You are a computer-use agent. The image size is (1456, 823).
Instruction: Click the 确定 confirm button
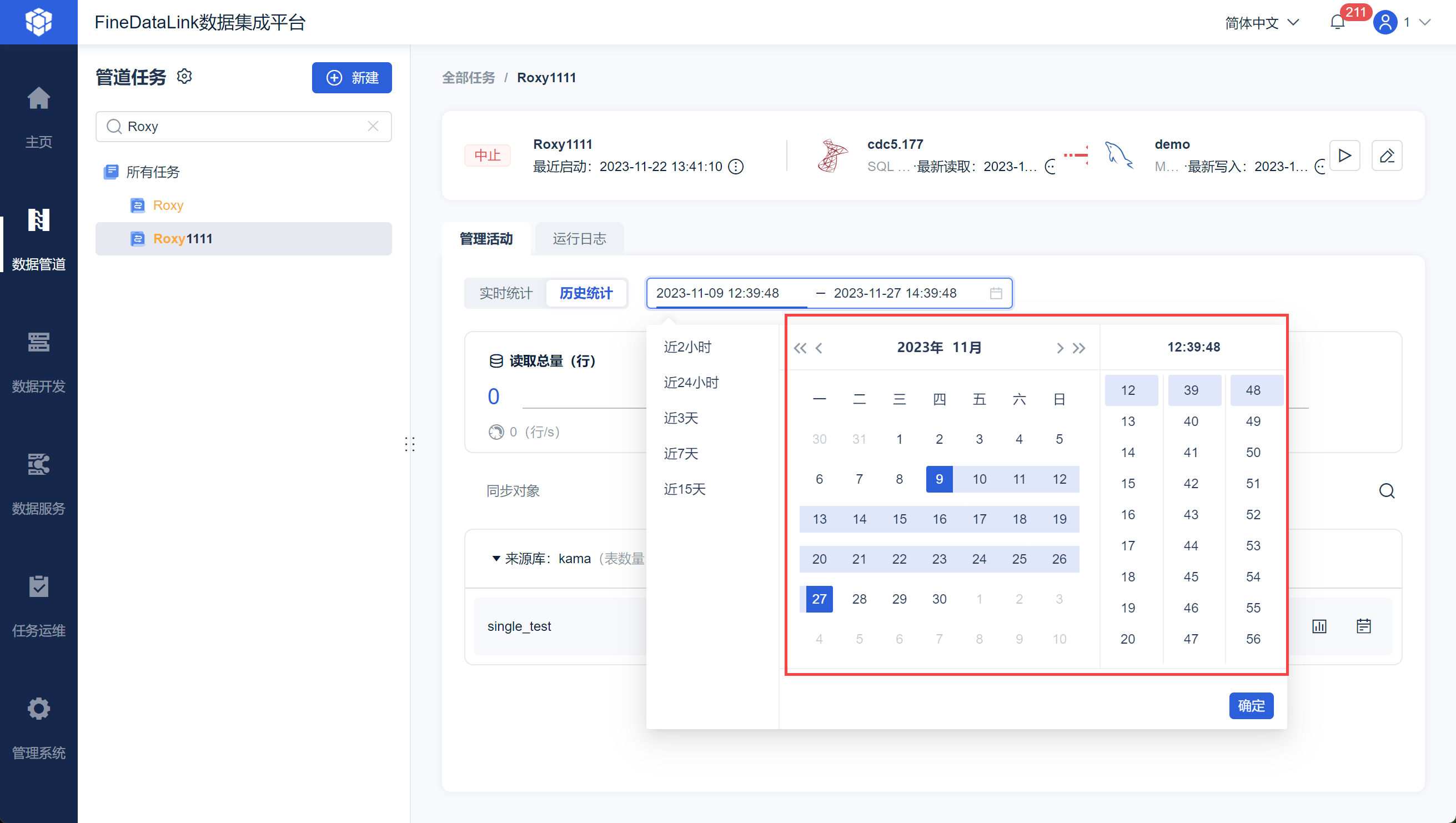pyautogui.click(x=1251, y=705)
